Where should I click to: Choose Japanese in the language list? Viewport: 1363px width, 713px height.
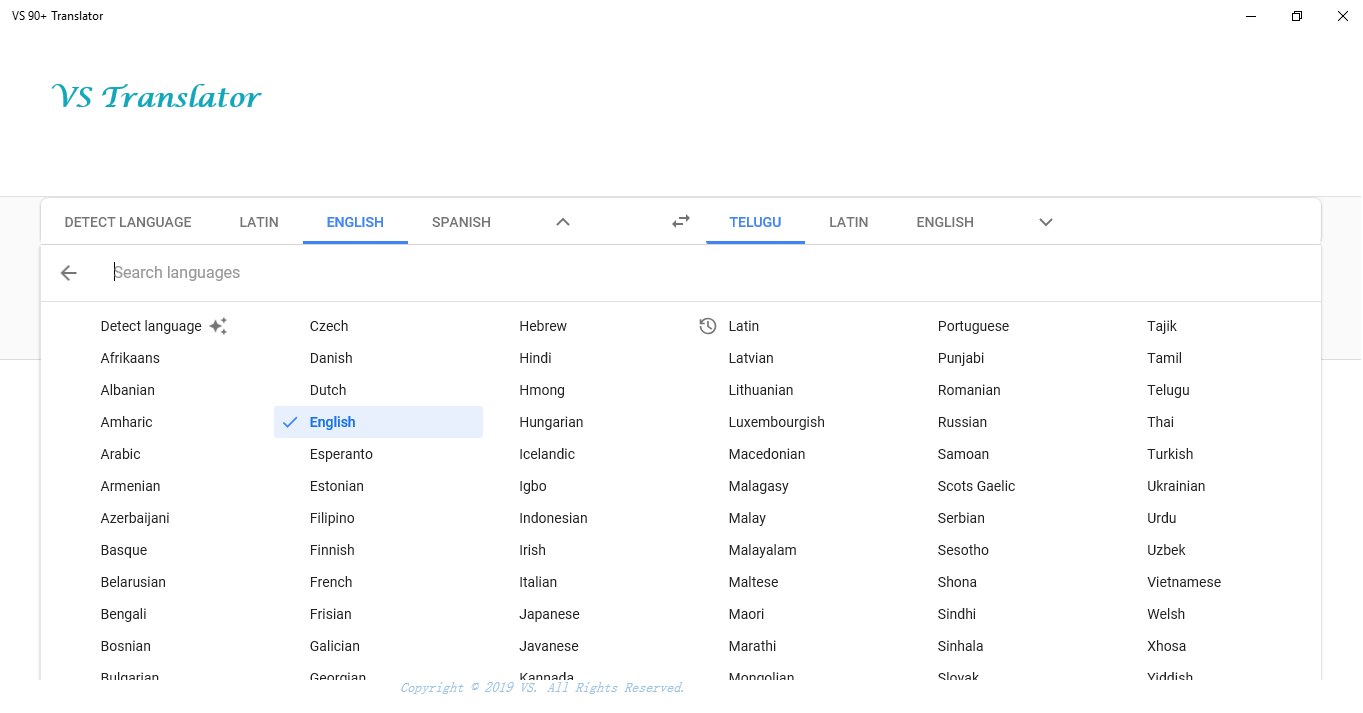(549, 614)
